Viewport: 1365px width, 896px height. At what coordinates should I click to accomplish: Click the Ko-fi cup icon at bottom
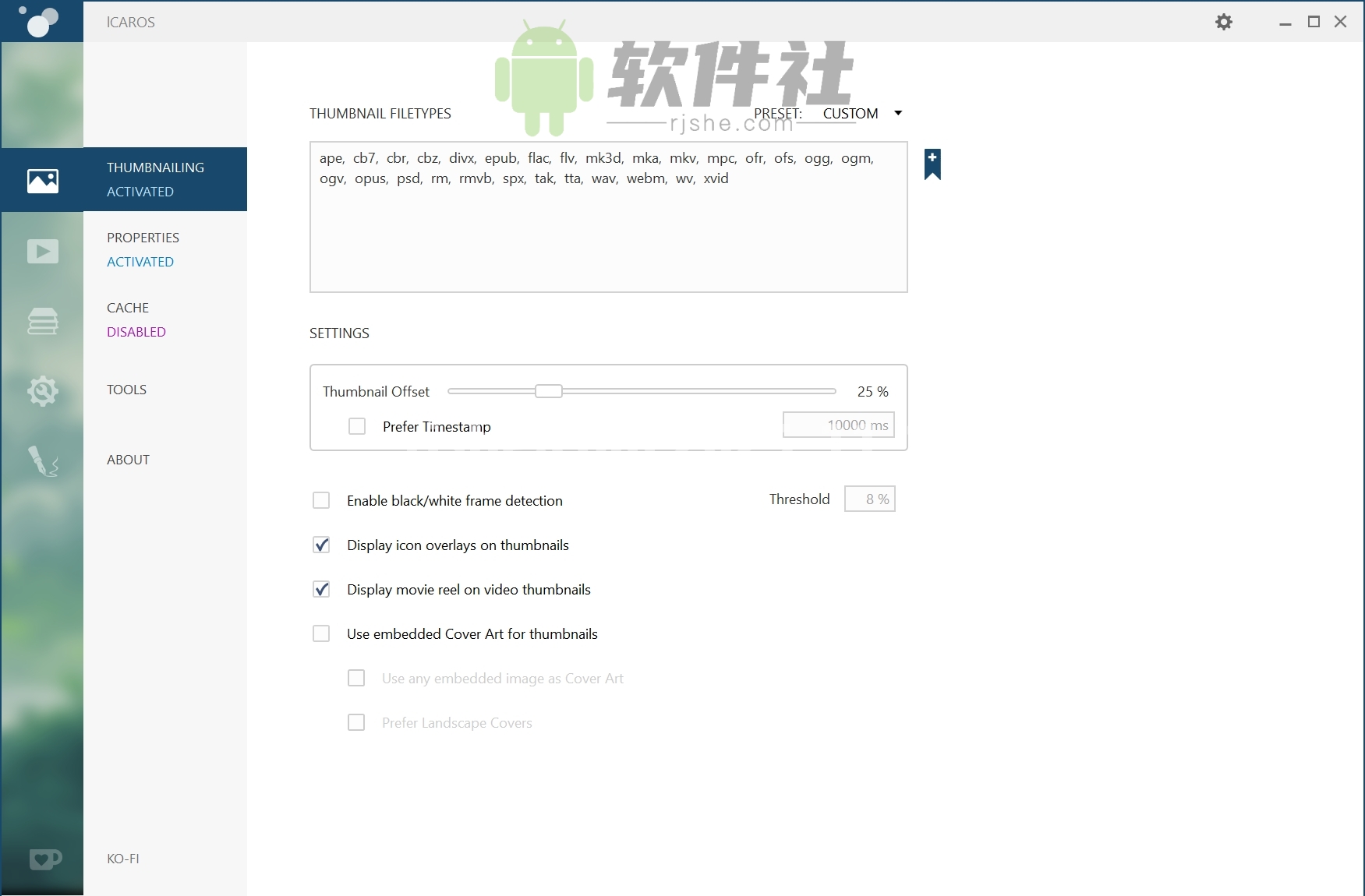coord(44,859)
